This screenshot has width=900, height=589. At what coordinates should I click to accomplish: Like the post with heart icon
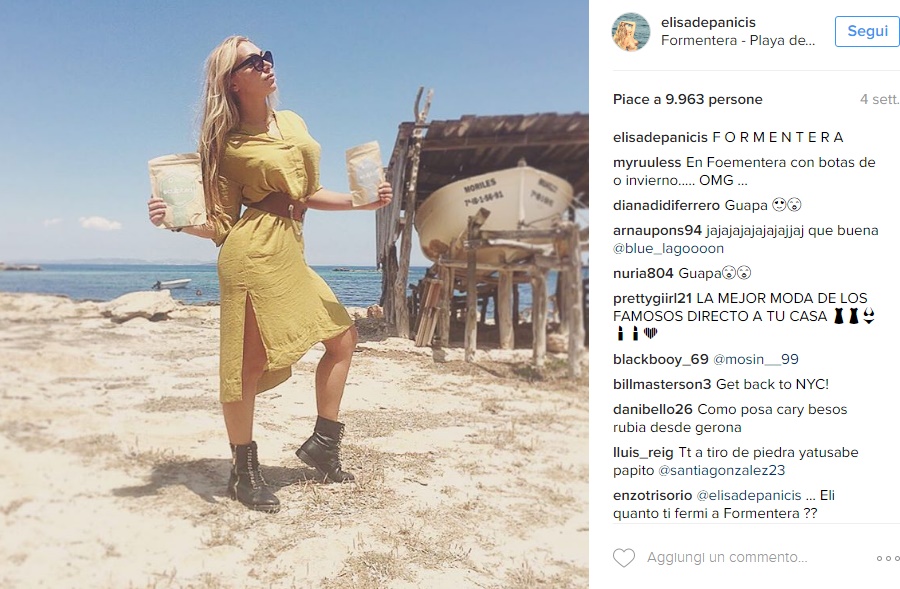tap(624, 558)
